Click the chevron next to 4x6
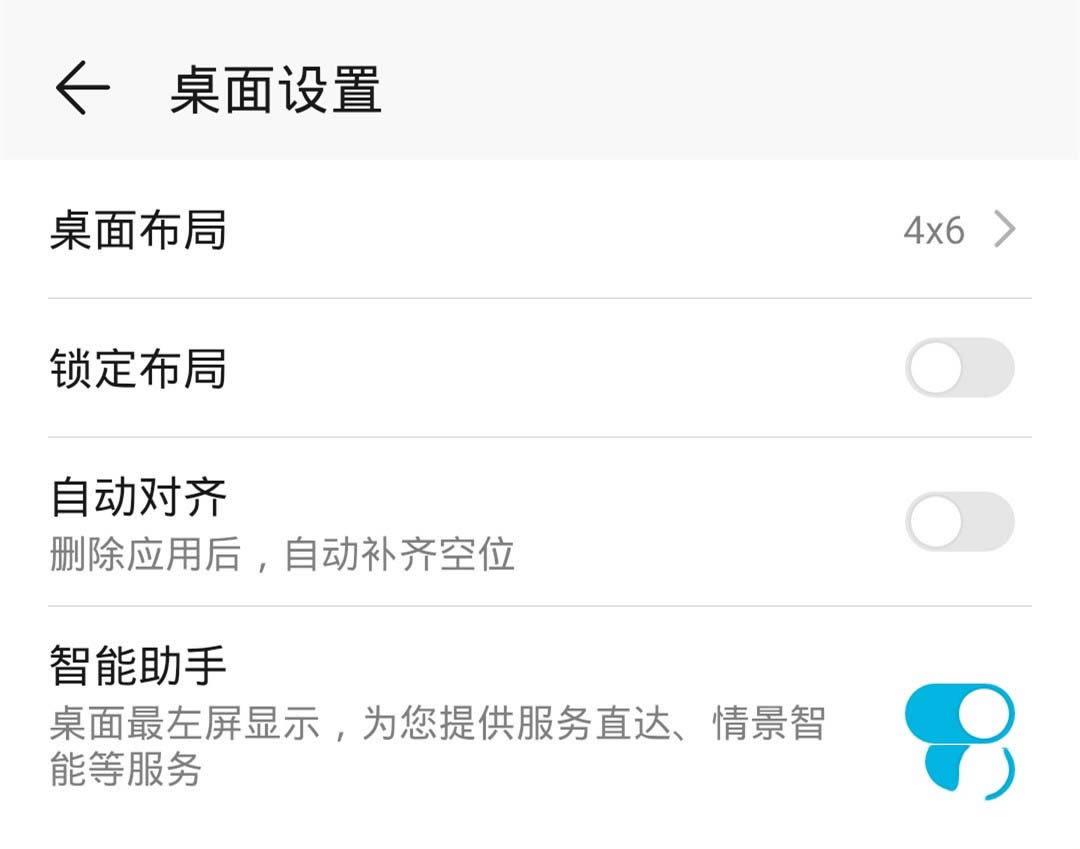1080x849 pixels. pos(1004,231)
